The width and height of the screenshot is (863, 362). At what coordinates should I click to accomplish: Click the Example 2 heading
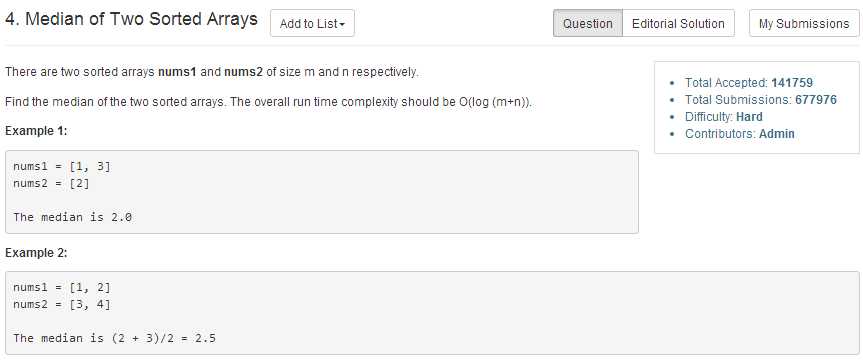[x=36, y=253]
